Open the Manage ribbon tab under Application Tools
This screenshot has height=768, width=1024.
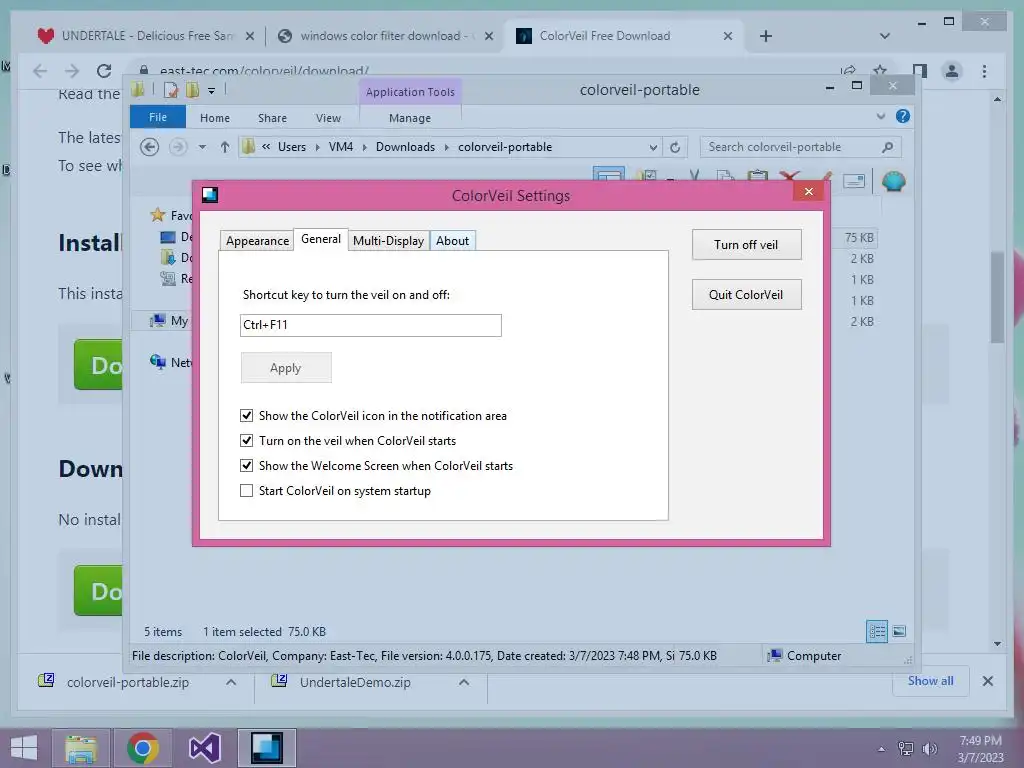click(409, 118)
